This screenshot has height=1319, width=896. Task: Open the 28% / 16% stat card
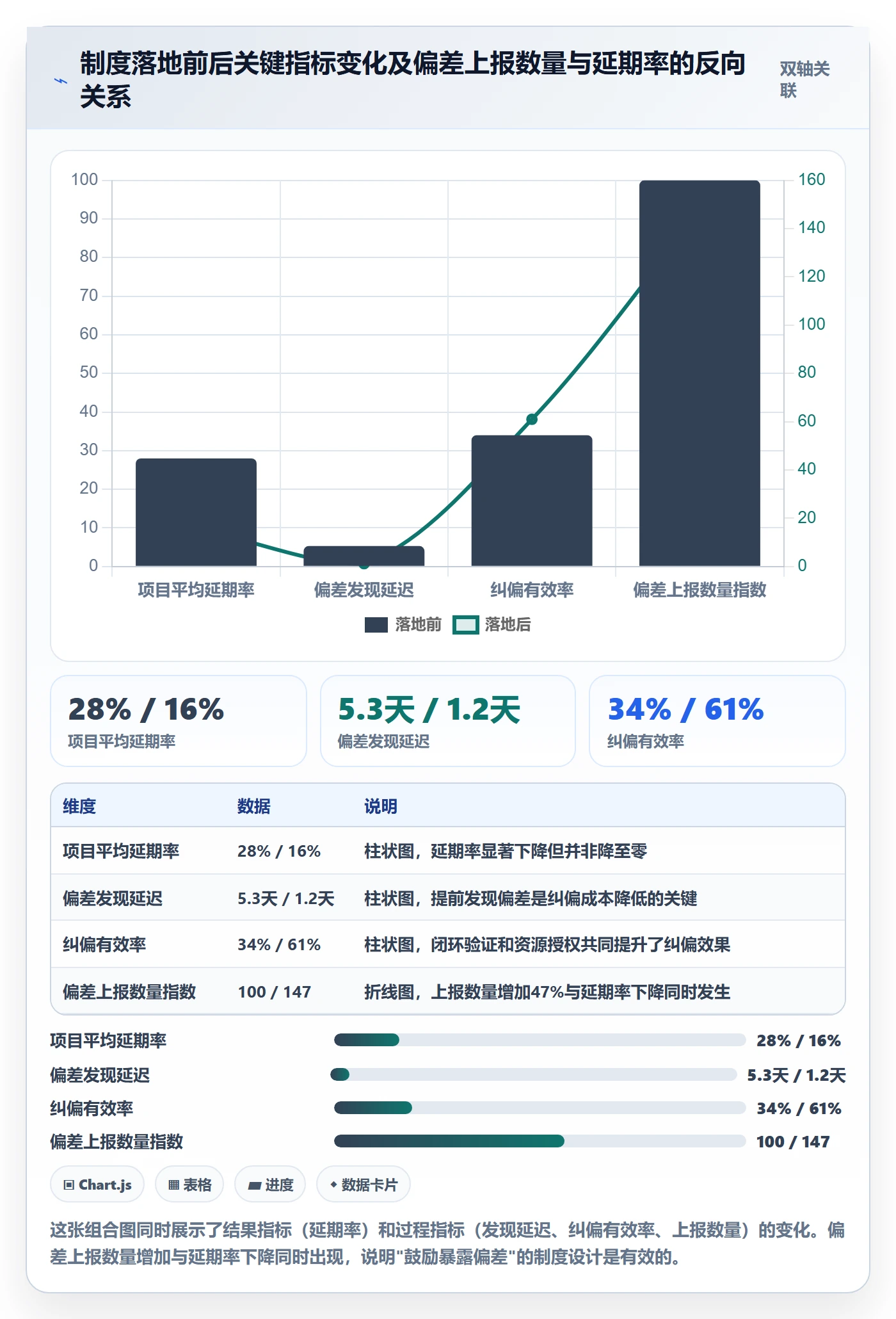[x=179, y=721]
